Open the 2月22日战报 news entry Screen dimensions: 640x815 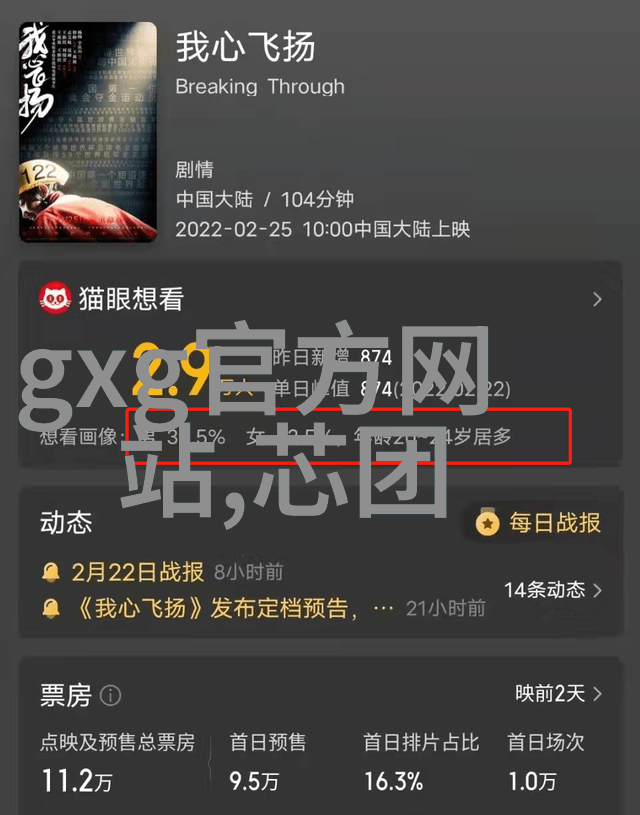138,572
